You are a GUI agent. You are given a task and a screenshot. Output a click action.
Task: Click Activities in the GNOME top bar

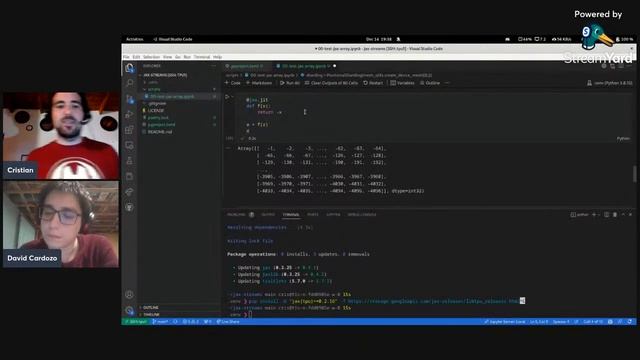(134, 39)
